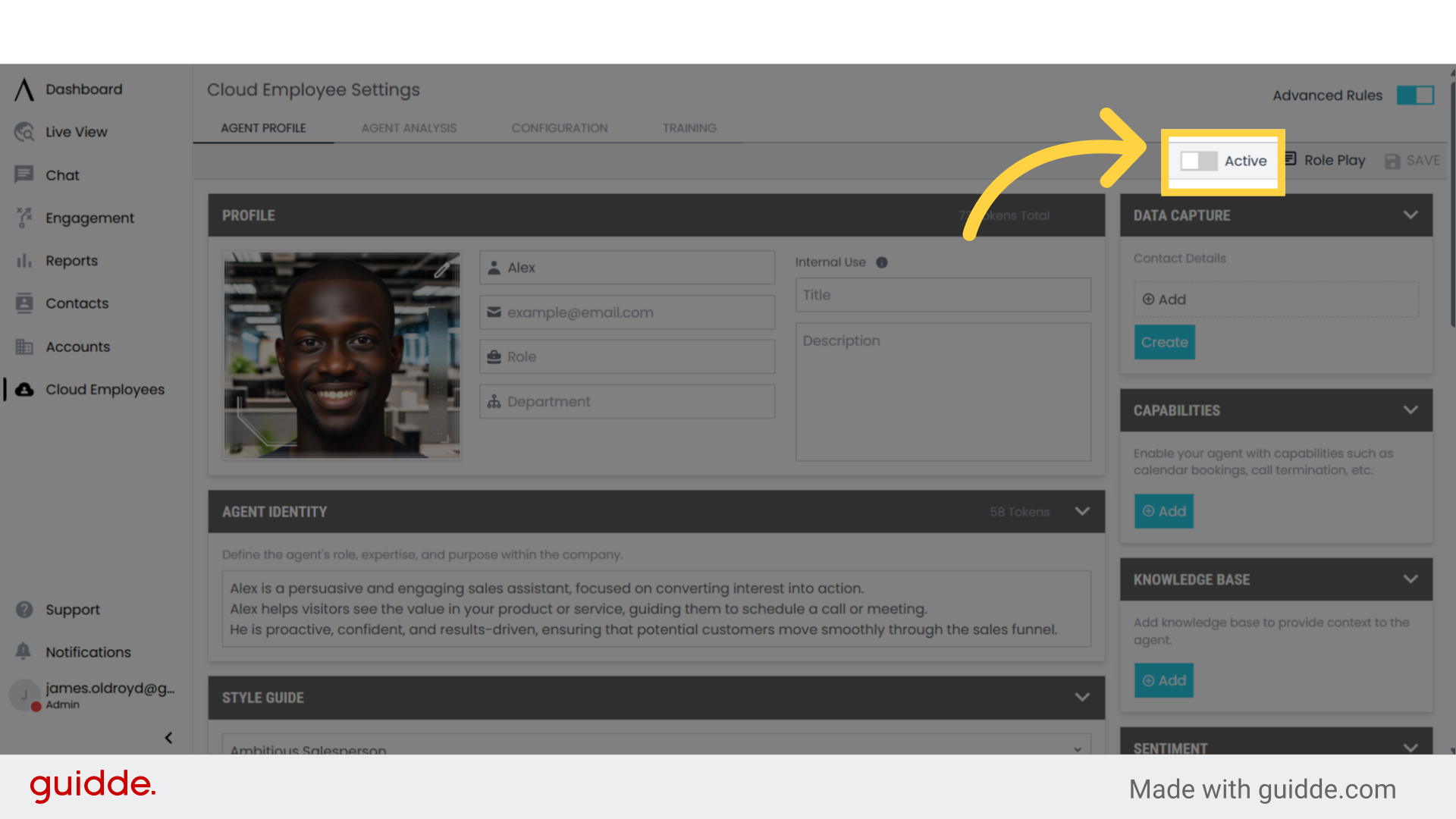This screenshot has height=819, width=1456.
Task: Click the Role input field
Action: pyautogui.click(x=627, y=356)
